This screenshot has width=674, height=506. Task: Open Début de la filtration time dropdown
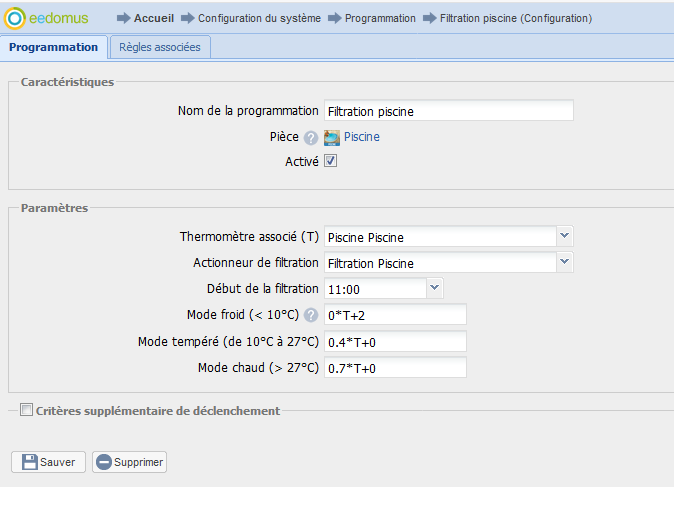pos(434,288)
